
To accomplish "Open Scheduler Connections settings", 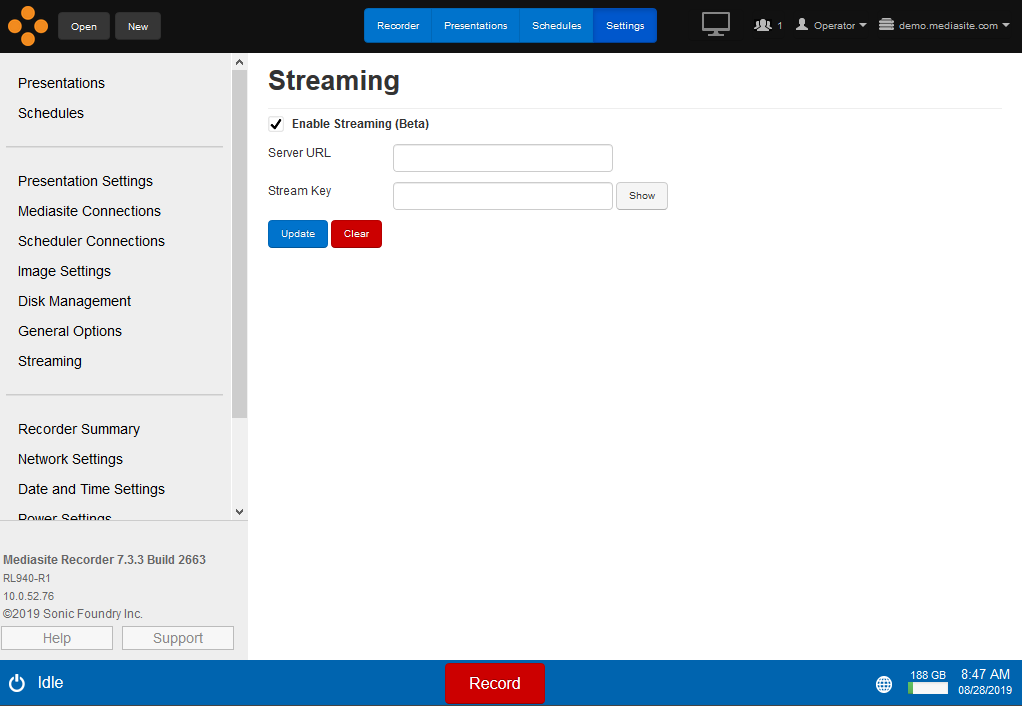I will pos(91,241).
